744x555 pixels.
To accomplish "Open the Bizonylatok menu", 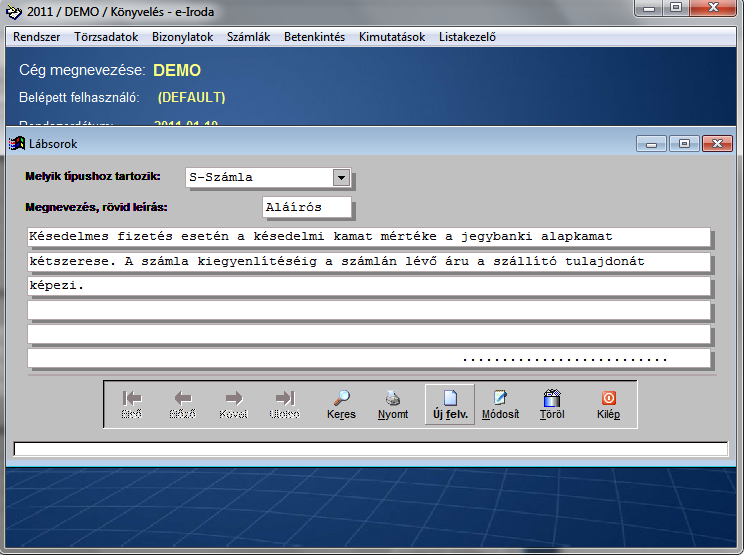I will point(183,37).
